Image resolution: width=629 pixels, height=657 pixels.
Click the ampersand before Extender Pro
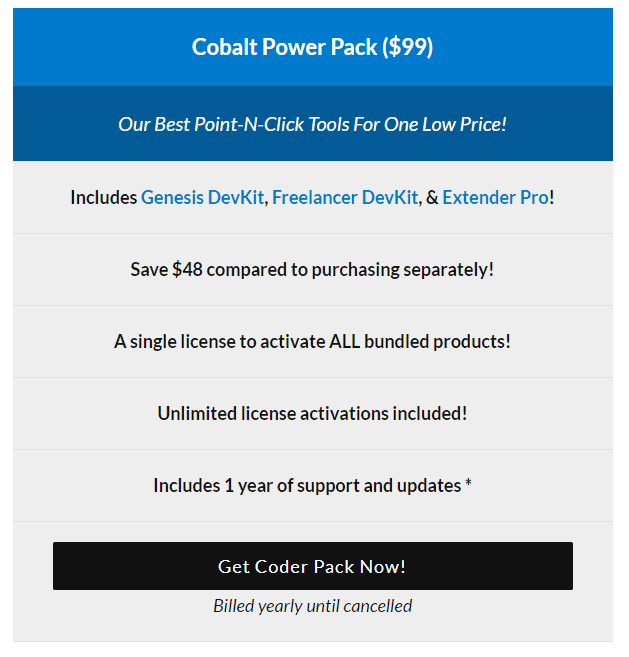pos(432,198)
